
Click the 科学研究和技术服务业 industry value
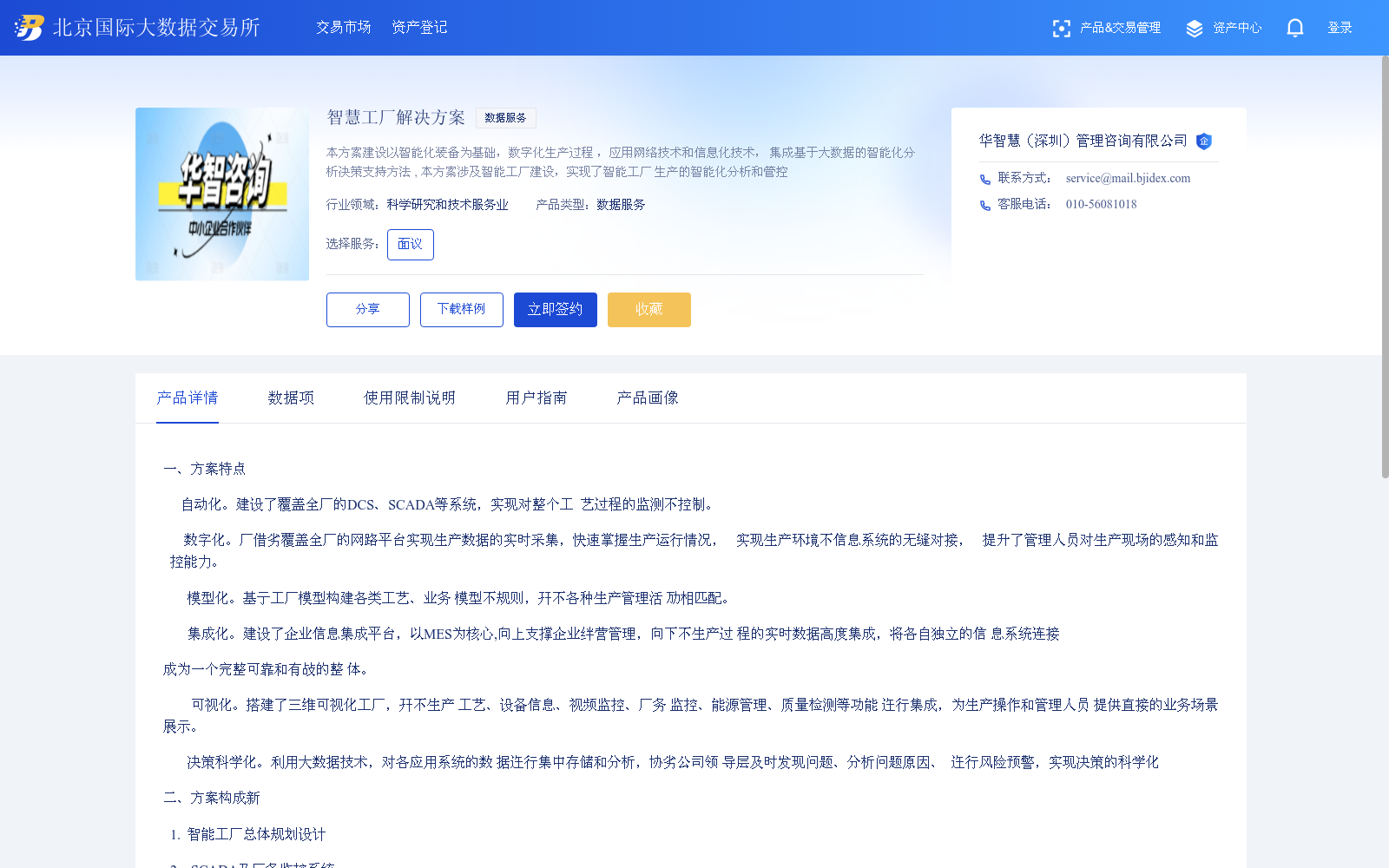[448, 205]
